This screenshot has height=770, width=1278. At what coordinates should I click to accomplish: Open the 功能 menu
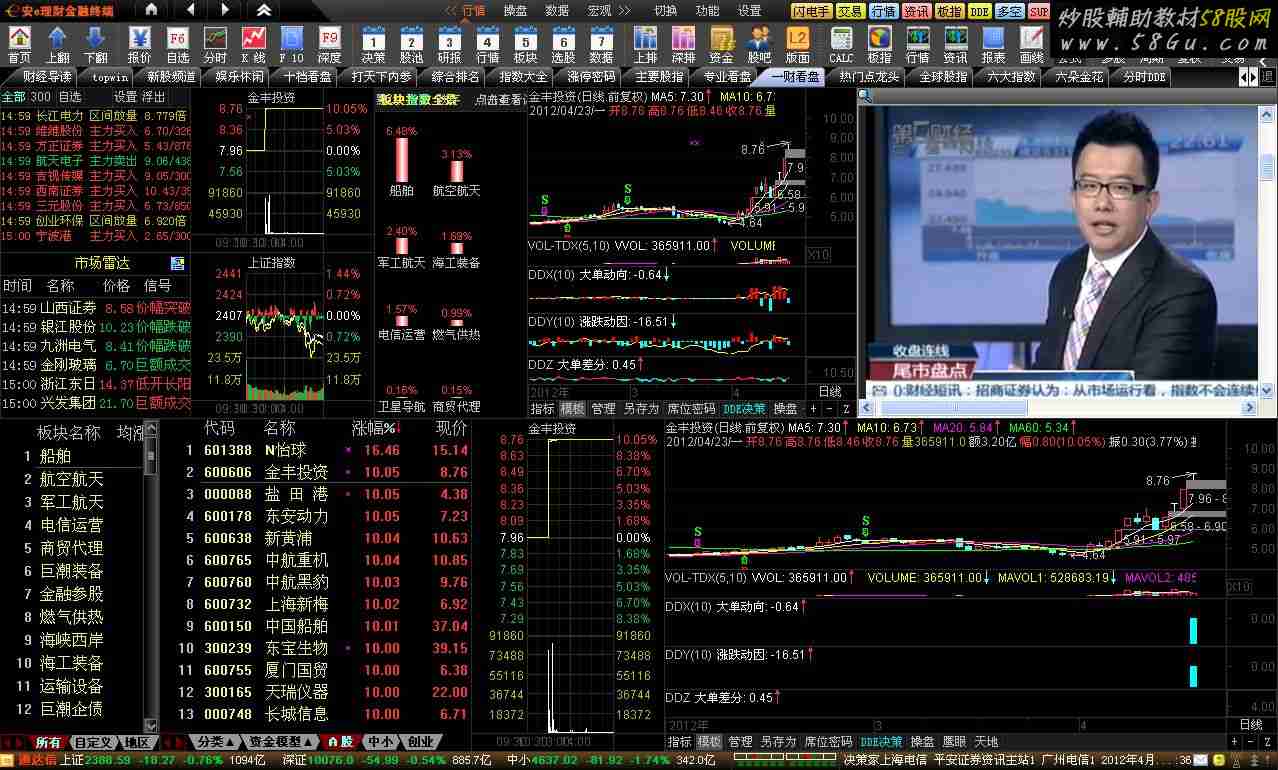point(707,10)
